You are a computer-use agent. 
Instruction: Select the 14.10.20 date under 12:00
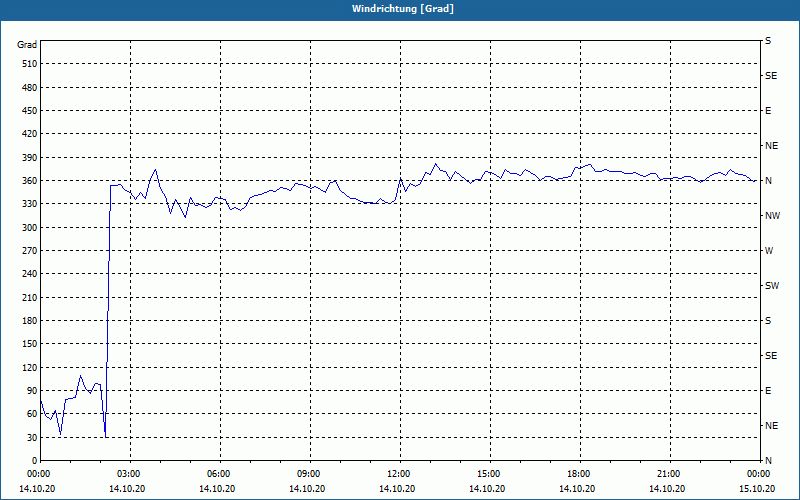(397, 489)
